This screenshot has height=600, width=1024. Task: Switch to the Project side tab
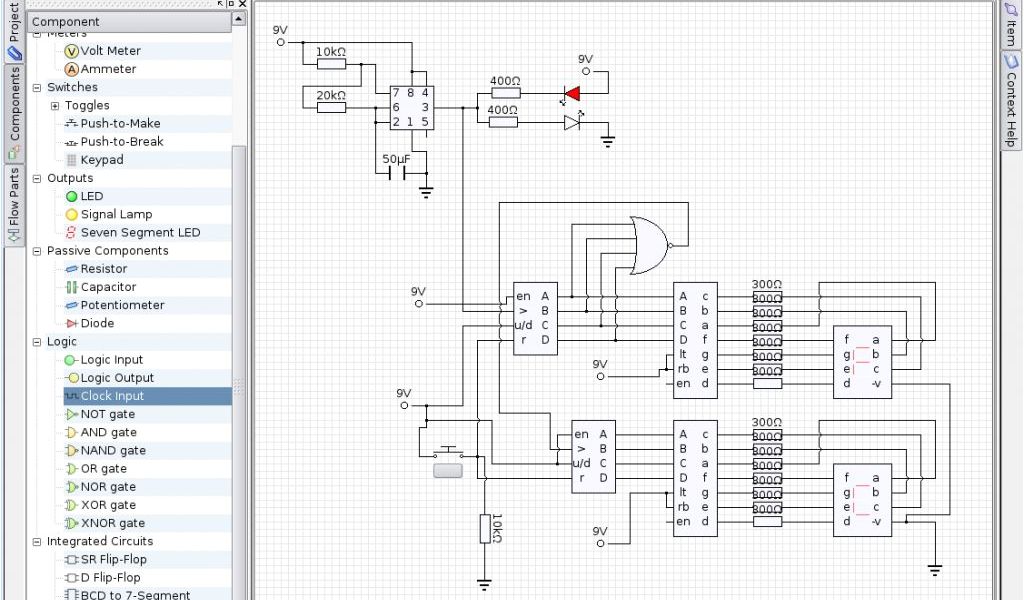pos(13,32)
